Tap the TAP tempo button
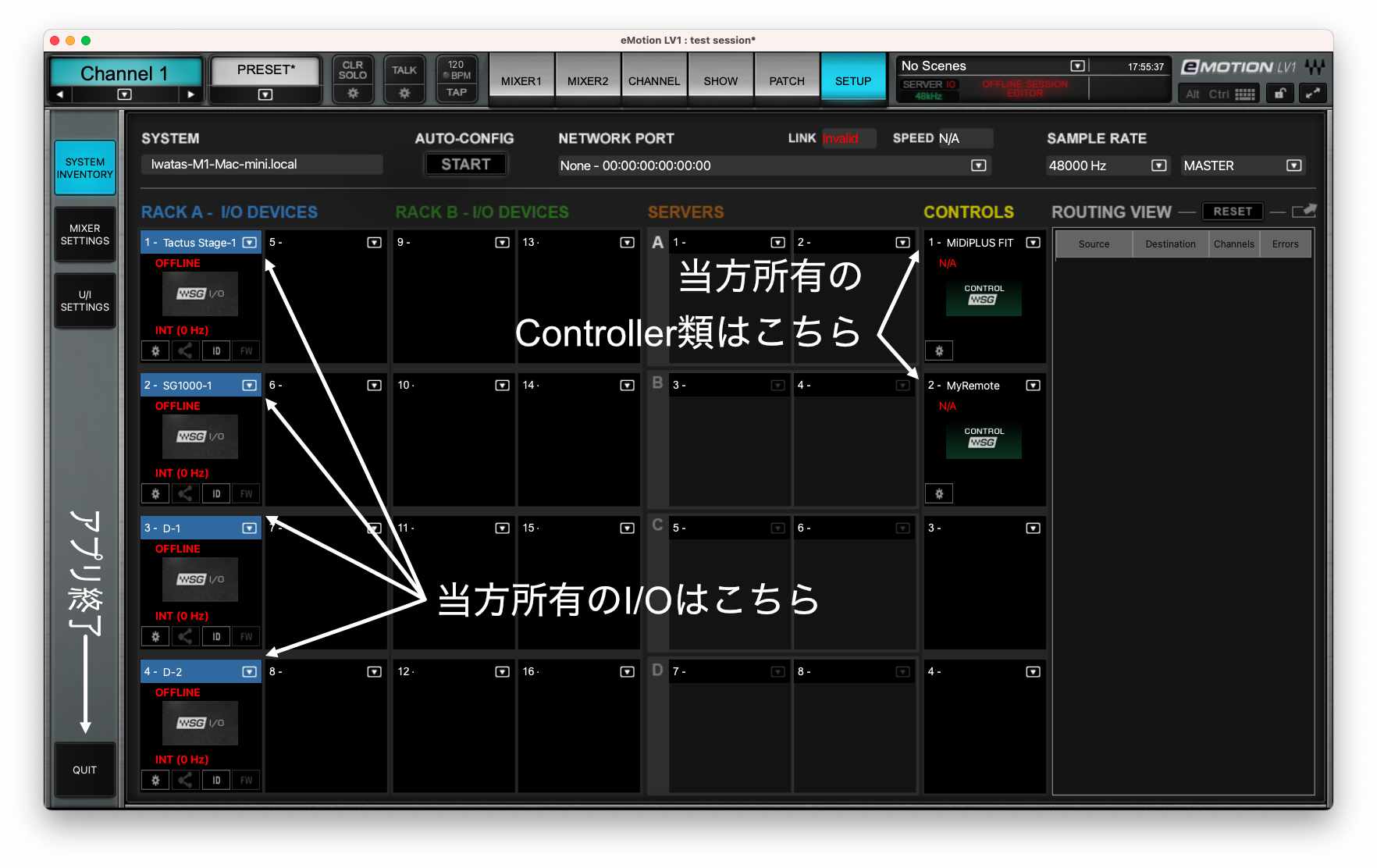The width and height of the screenshot is (1377, 868). [x=457, y=93]
